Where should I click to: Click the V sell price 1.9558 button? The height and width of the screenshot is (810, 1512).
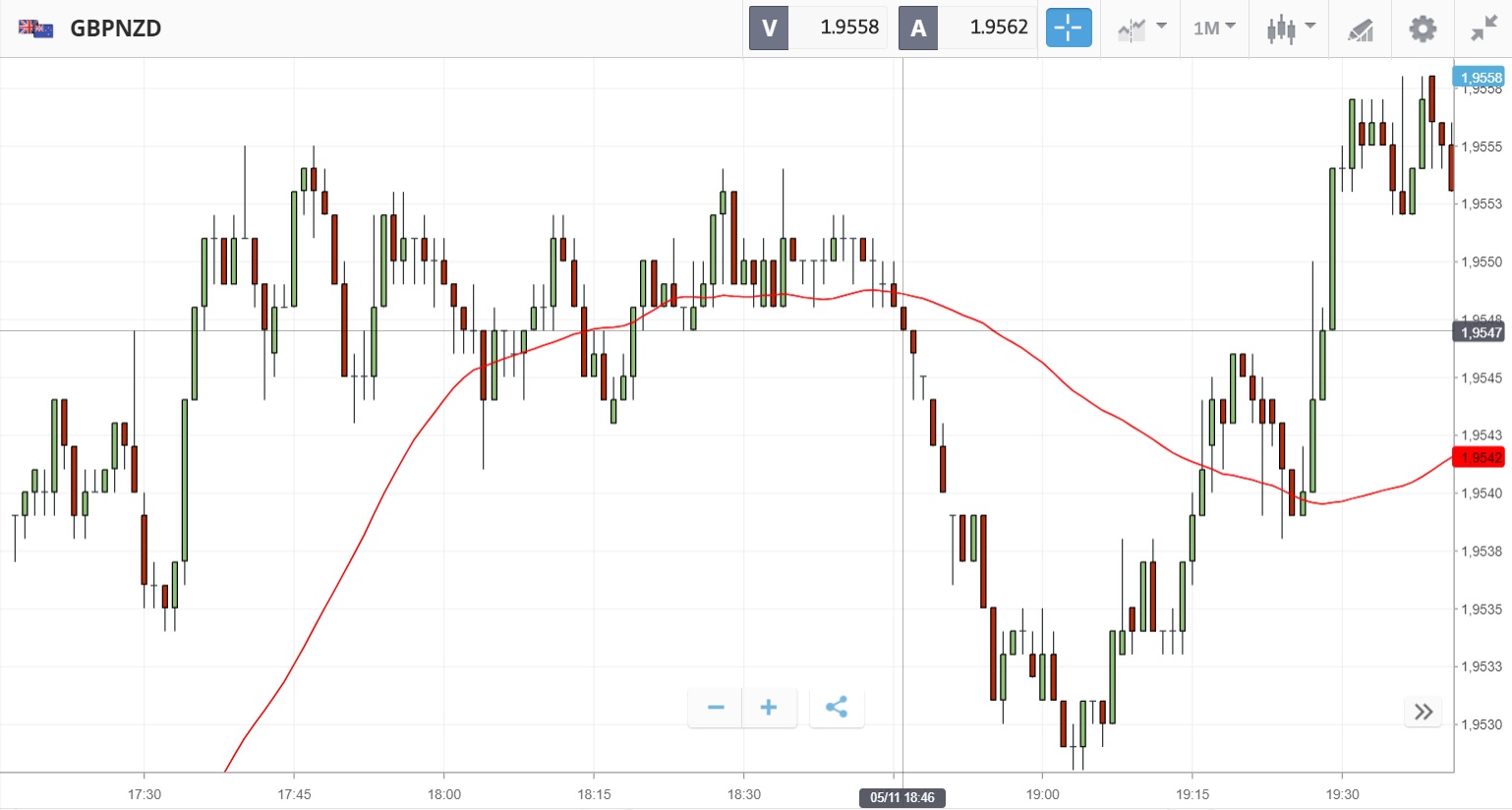coord(818,28)
